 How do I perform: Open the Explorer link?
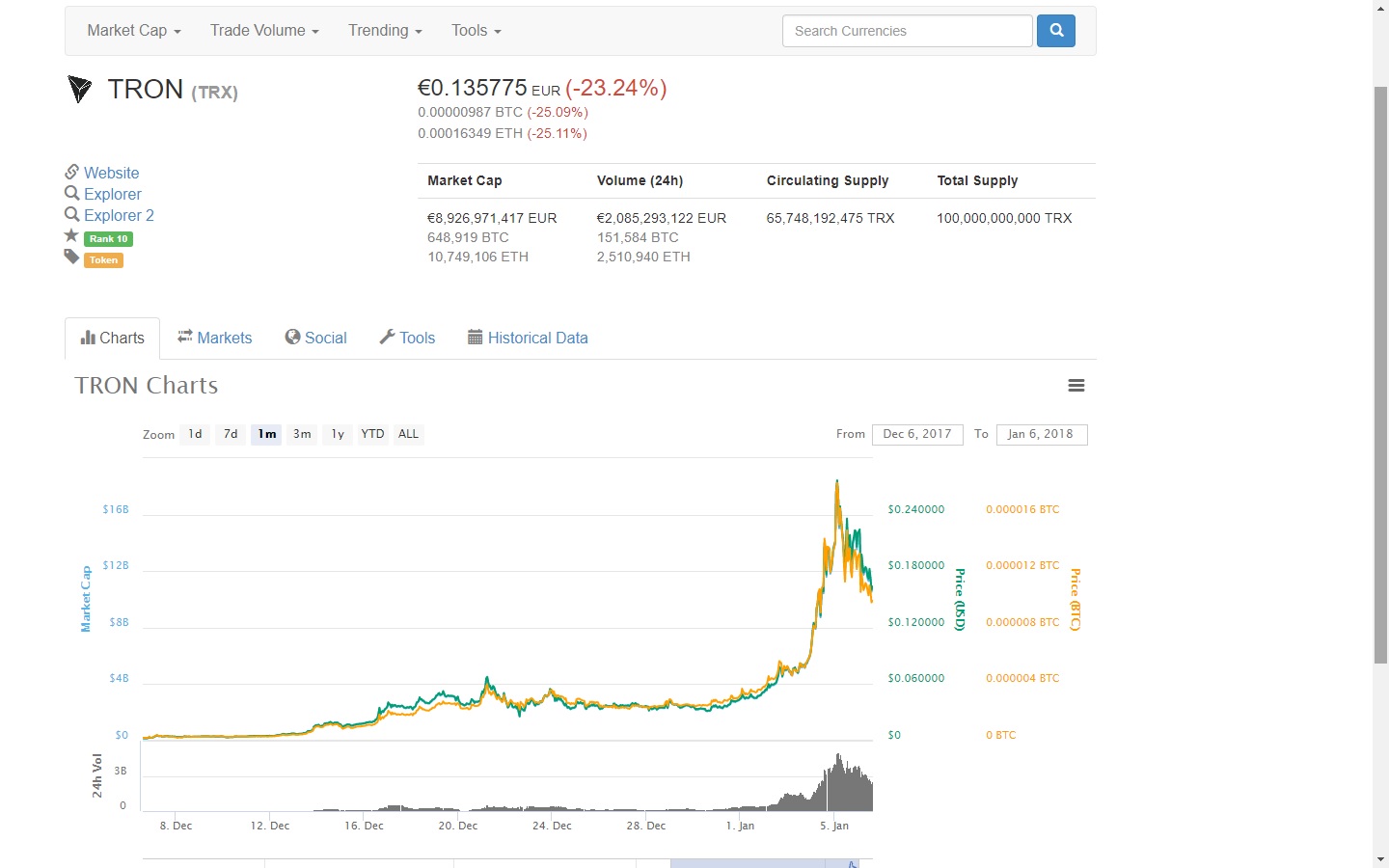click(112, 194)
